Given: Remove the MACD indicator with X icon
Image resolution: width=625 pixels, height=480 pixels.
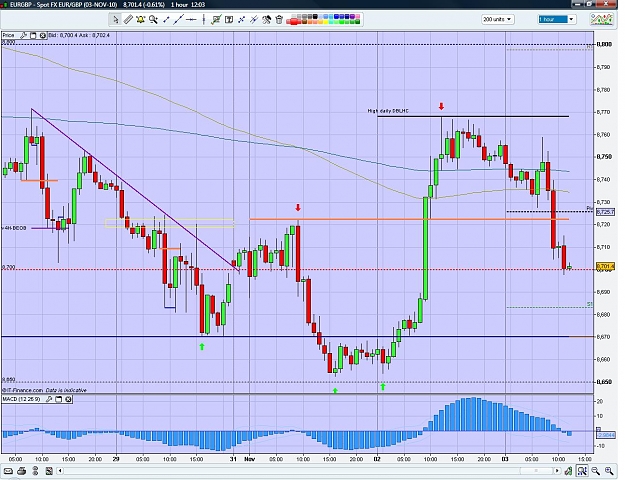Looking at the screenshot, I should pos(68,399).
